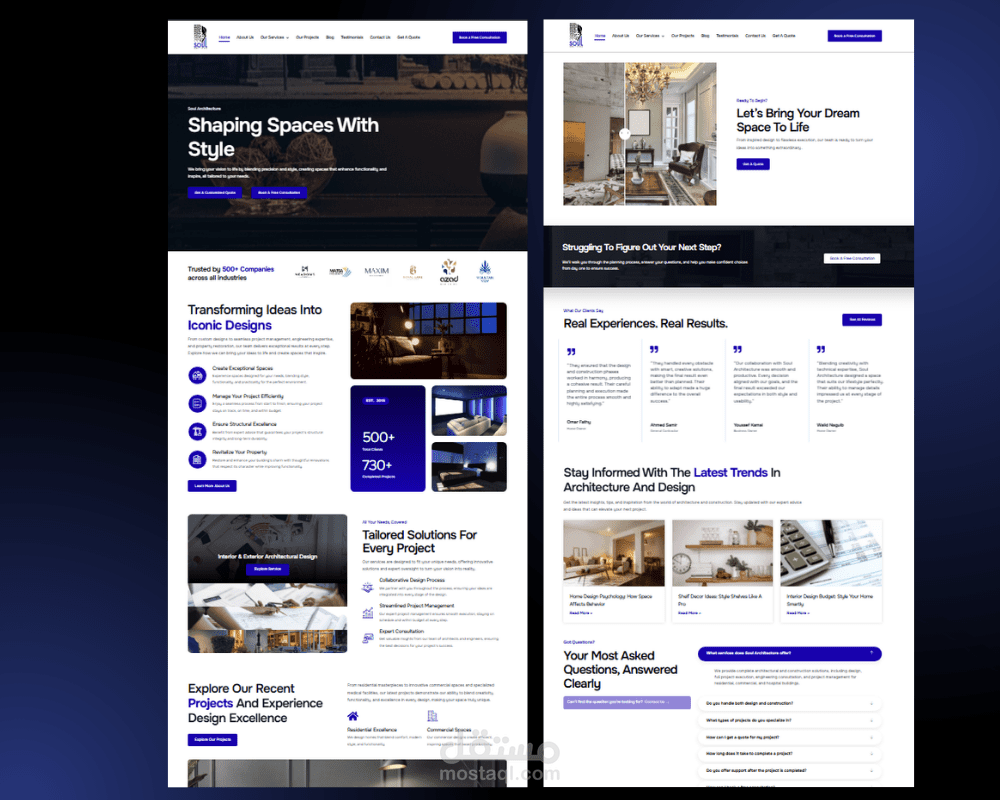
Task: Expand 'Do you handle both design and construction?' FAQ
Action: [790, 704]
